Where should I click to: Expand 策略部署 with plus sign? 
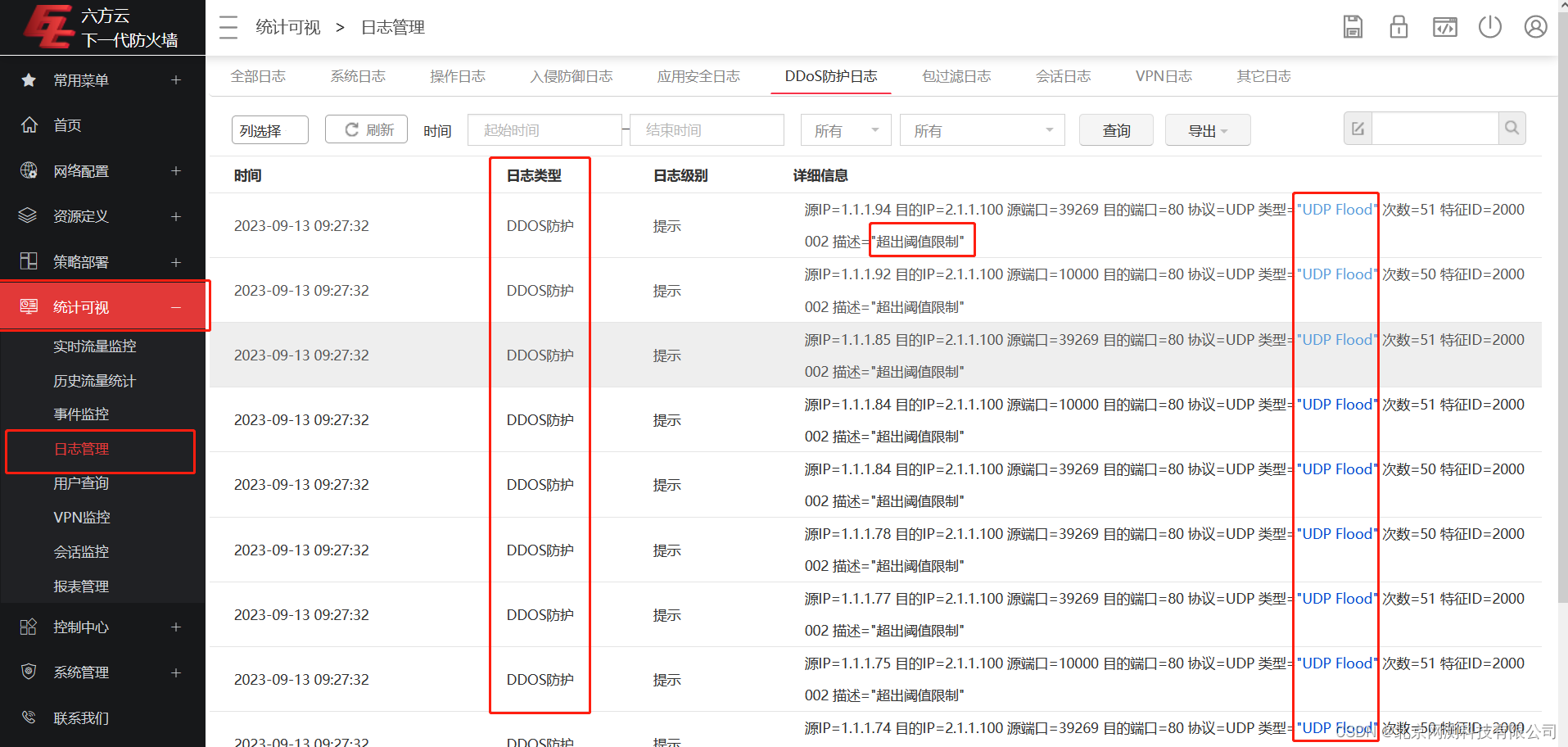tap(176, 262)
